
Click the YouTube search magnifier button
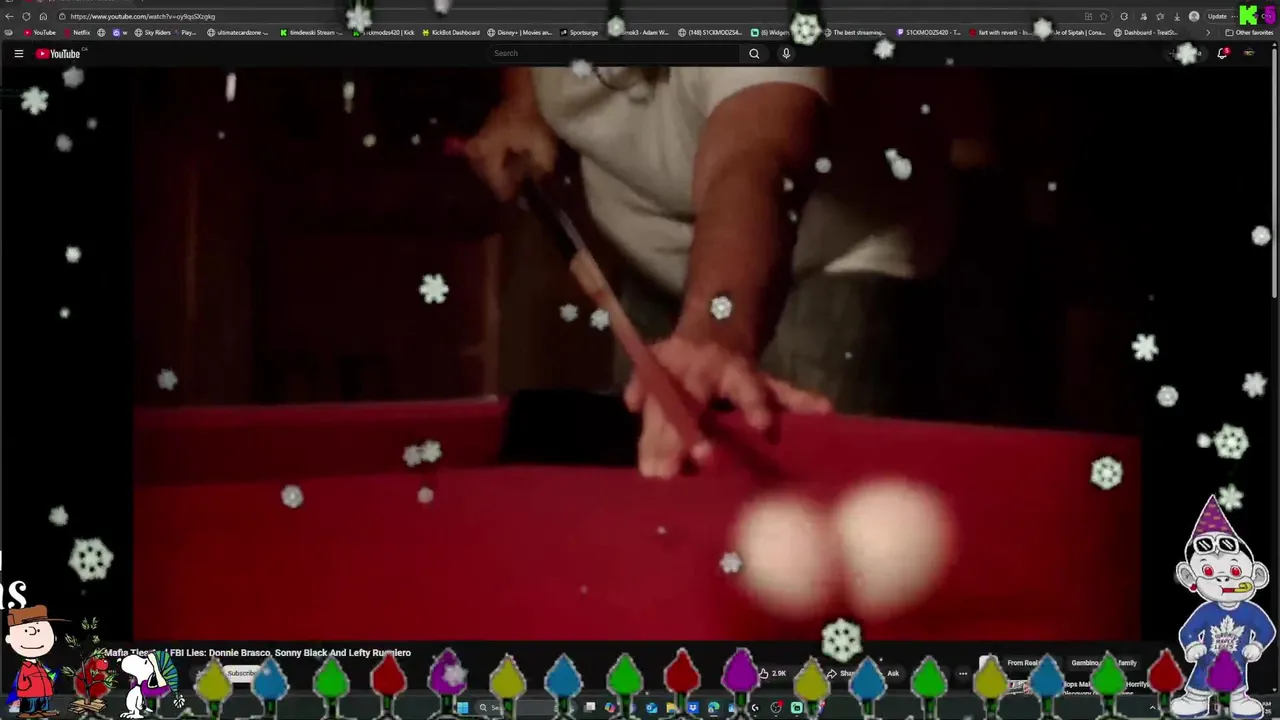754,54
